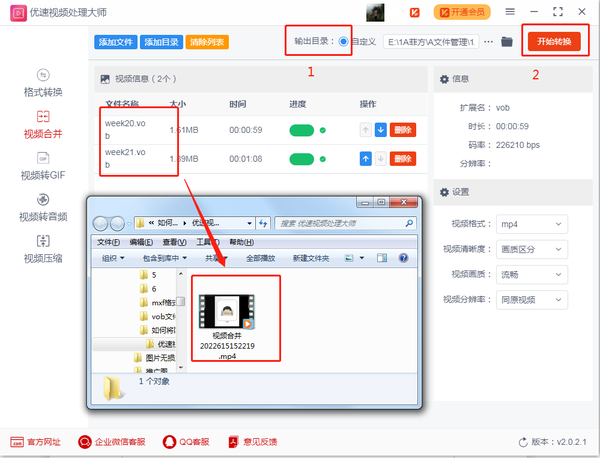
Task: Click the Explorer tree scroll up arrow
Action: (181, 274)
